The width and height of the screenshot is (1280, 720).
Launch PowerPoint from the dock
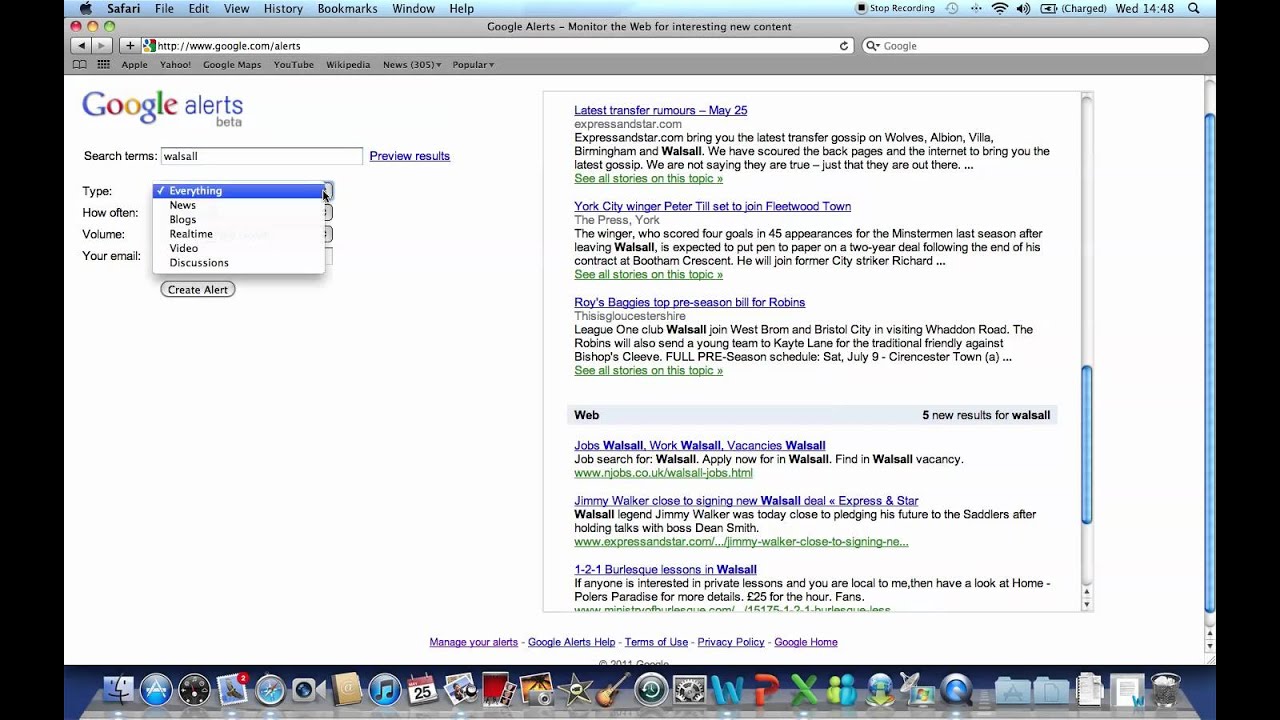pos(765,689)
